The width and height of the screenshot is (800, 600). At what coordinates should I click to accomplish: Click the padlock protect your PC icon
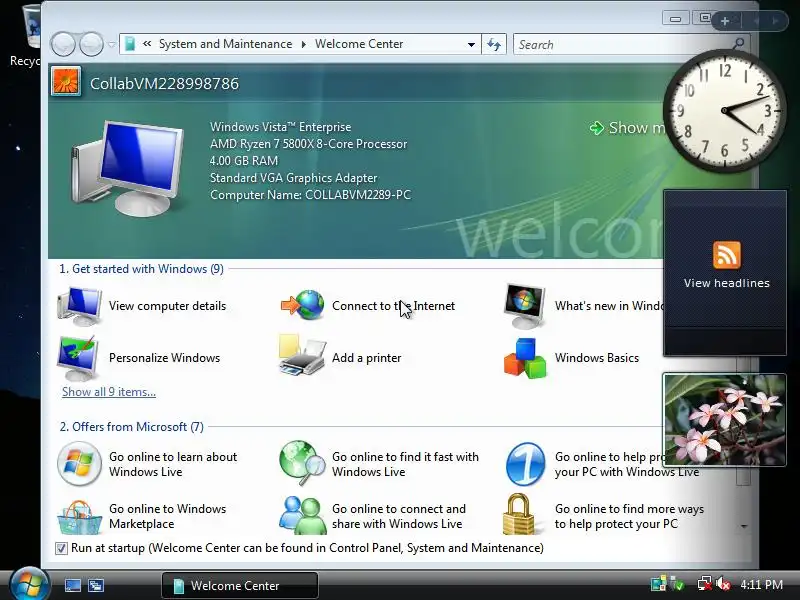pos(519,514)
